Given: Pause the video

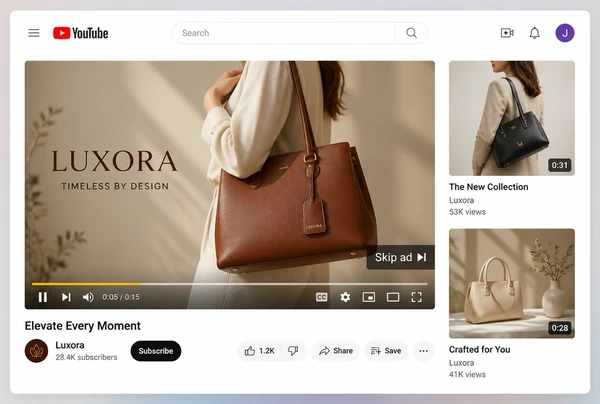Looking at the screenshot, I should click(x=43, y=297).
